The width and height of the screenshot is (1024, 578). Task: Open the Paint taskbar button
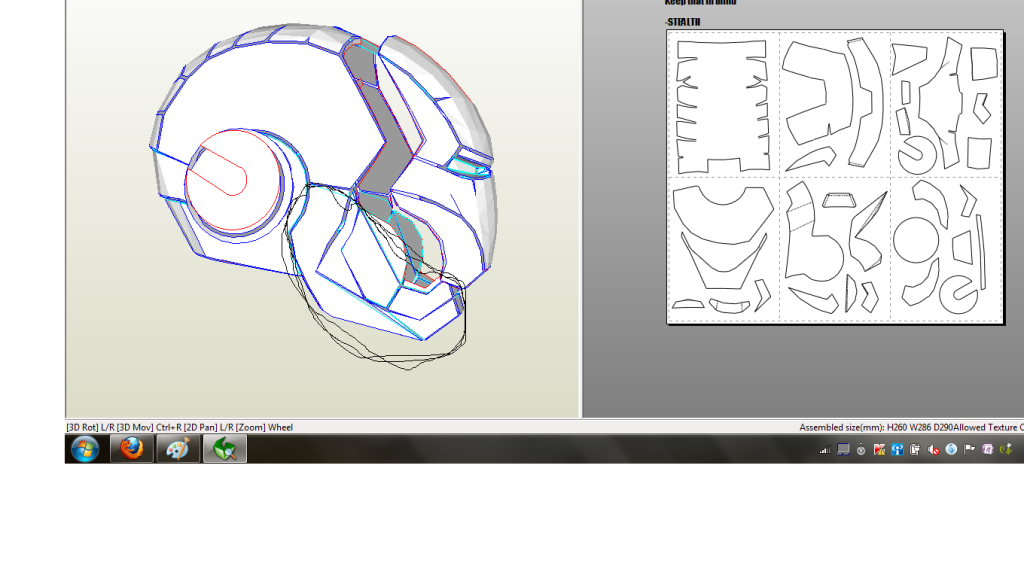[178, 449]
